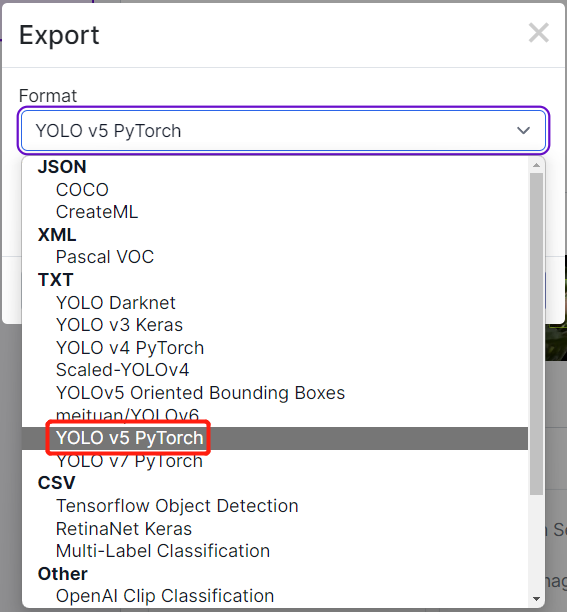The image size is (567, 612).
Task: Click the dropdown list scroll up arrow
Action: tap(537, 165)
